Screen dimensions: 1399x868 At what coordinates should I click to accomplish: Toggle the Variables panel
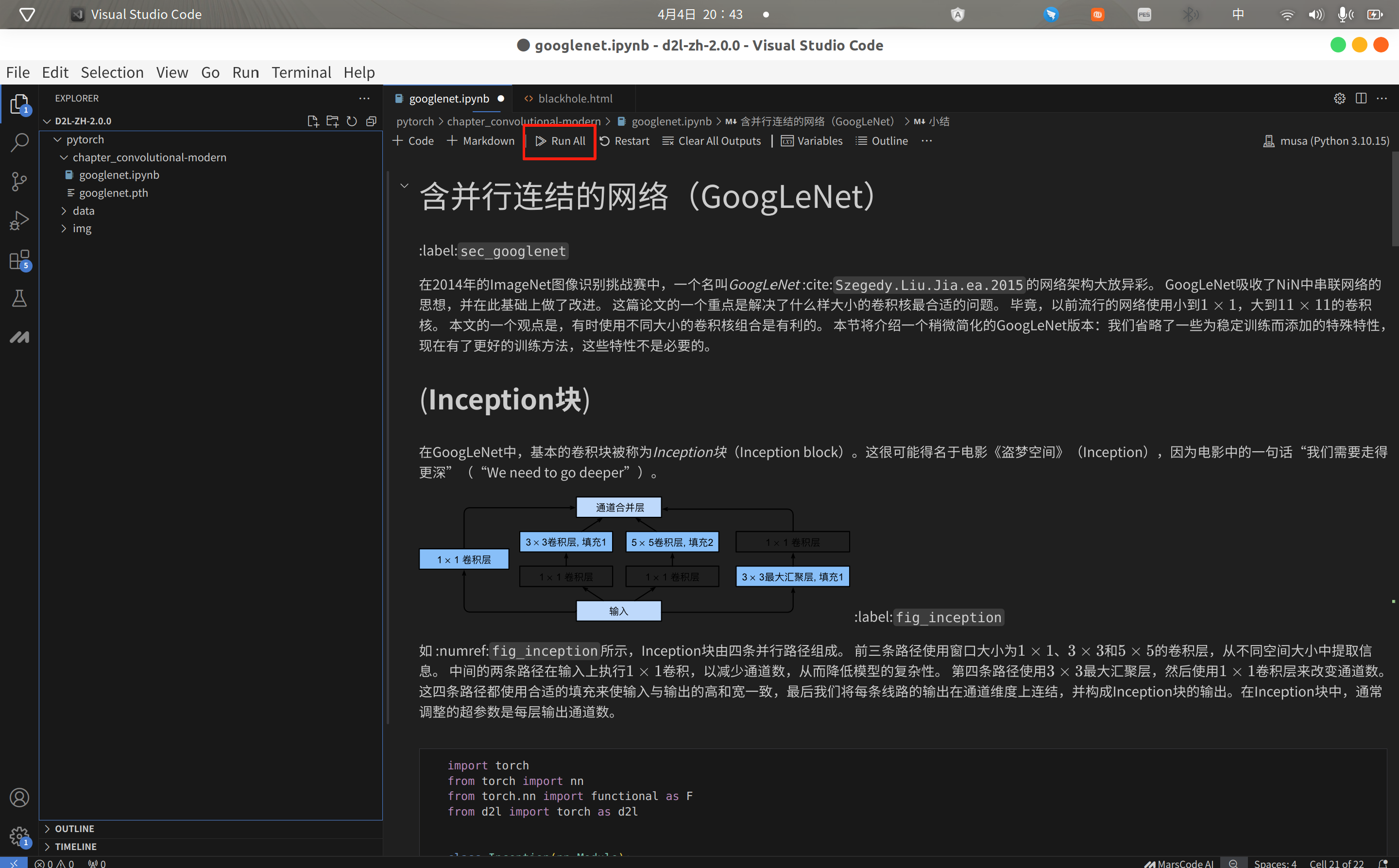pos(812,141)
